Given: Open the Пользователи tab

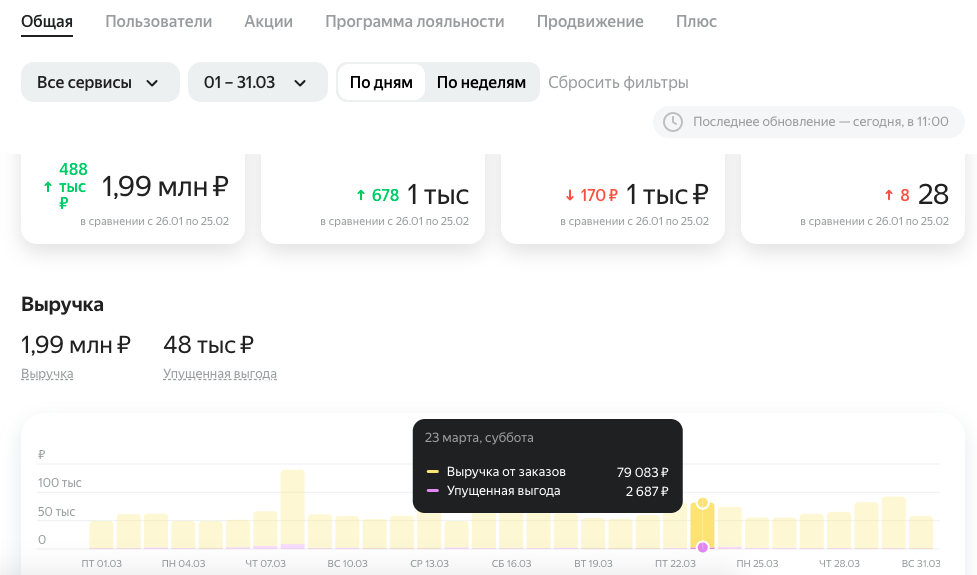Looking at the screenshot, I should (x=158, y=21).
